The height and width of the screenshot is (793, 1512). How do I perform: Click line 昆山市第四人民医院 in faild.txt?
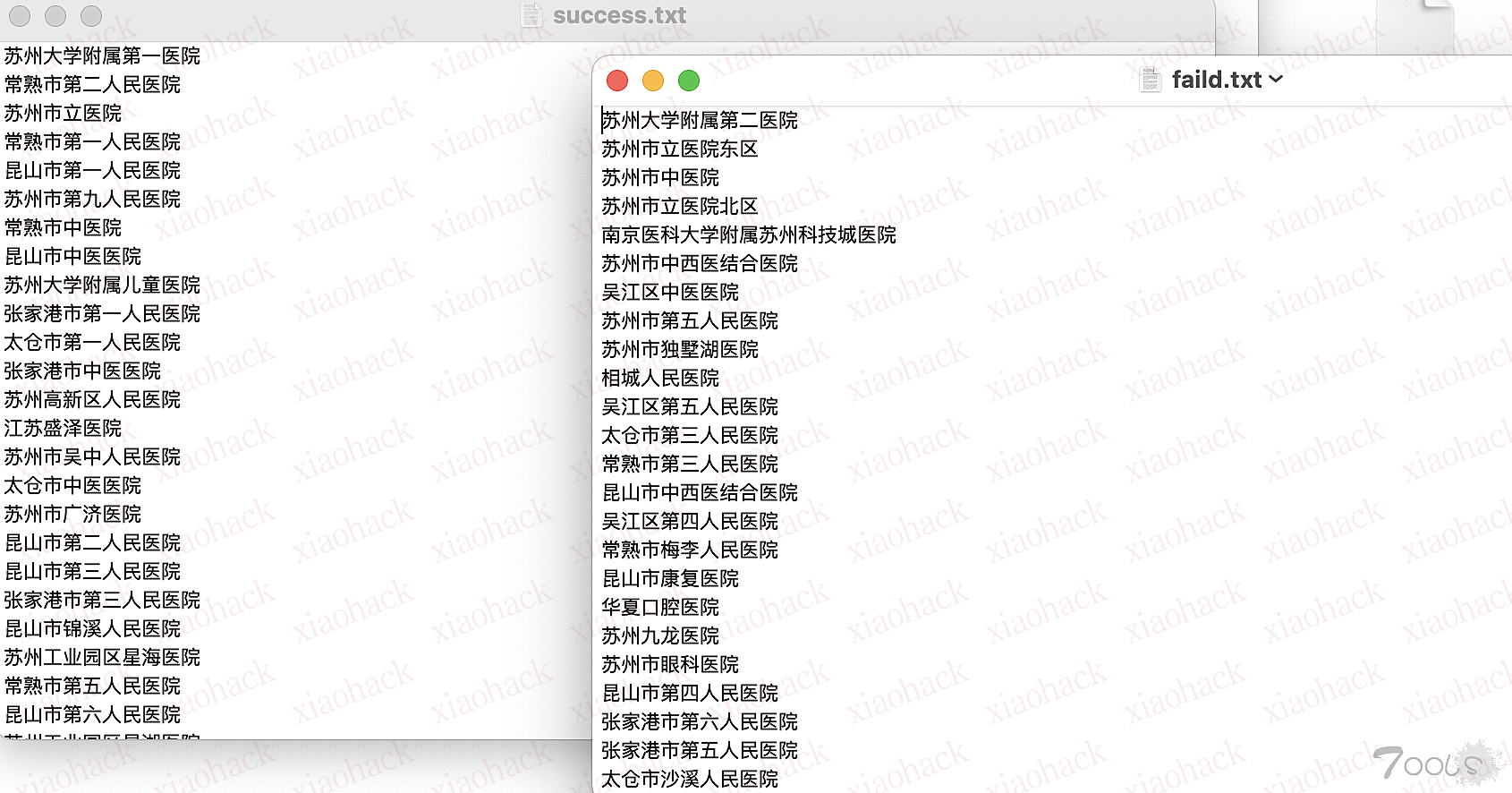pyautogui.click(x=690, y=693)
